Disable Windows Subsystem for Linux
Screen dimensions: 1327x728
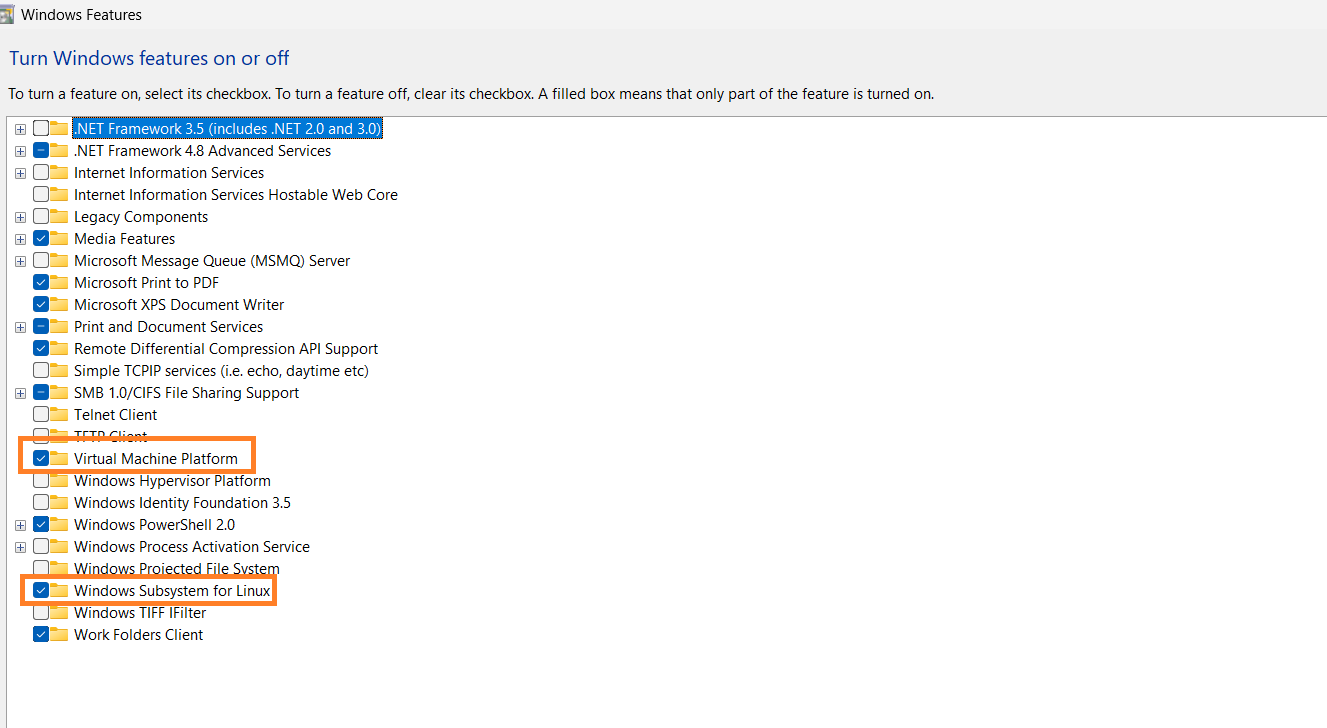pos(41,590)
